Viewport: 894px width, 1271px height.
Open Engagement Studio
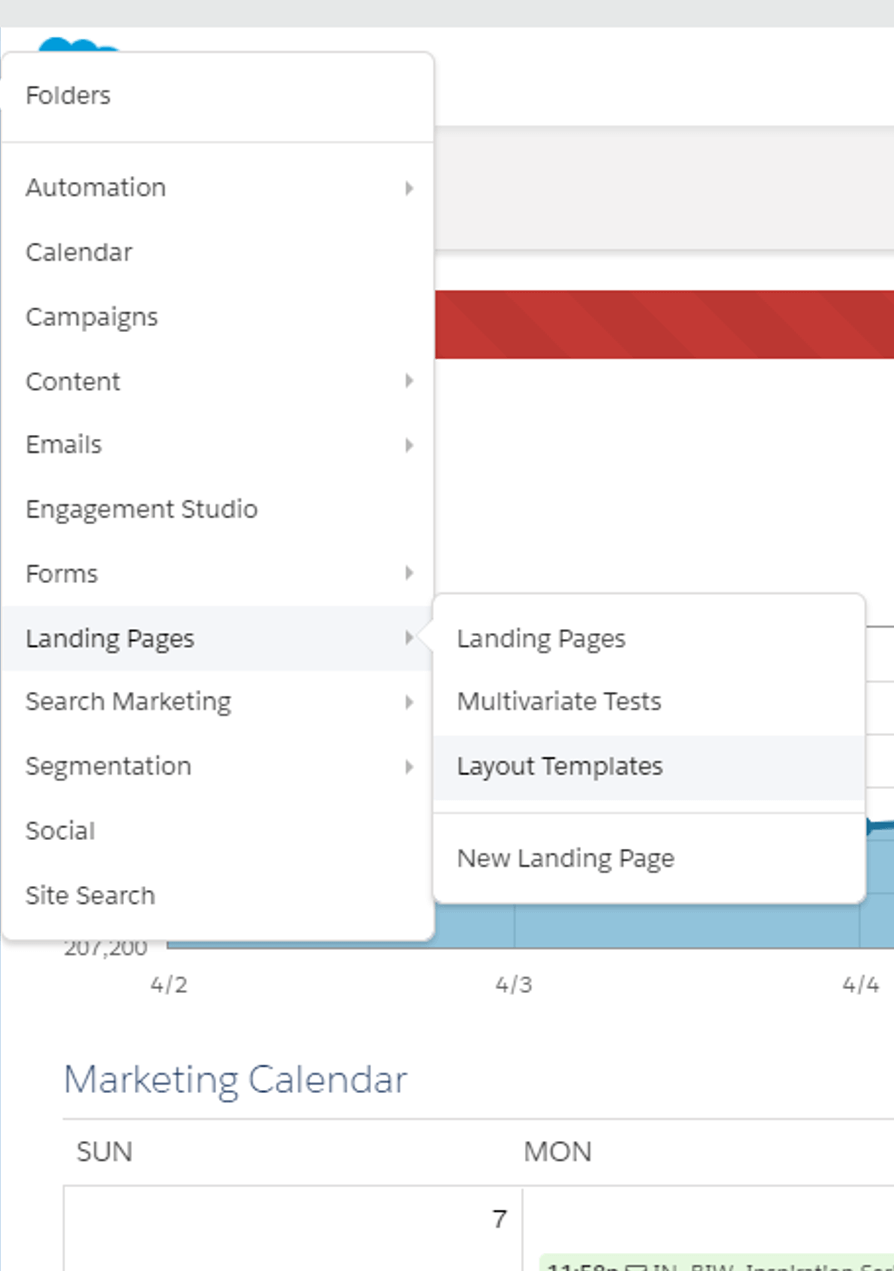pyautogui.click(x=142, y=509)
